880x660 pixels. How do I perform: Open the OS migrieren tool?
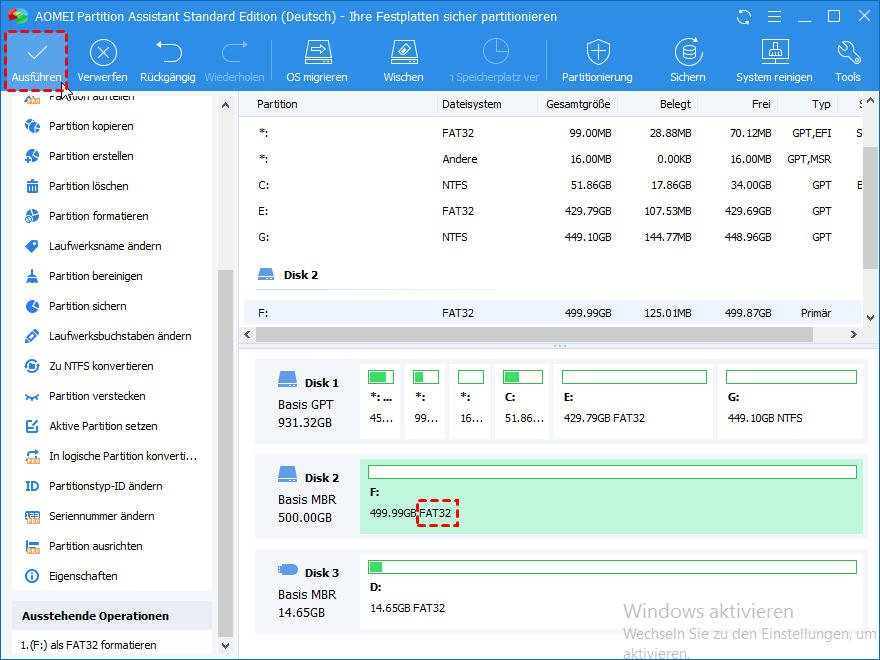point(317,53)
